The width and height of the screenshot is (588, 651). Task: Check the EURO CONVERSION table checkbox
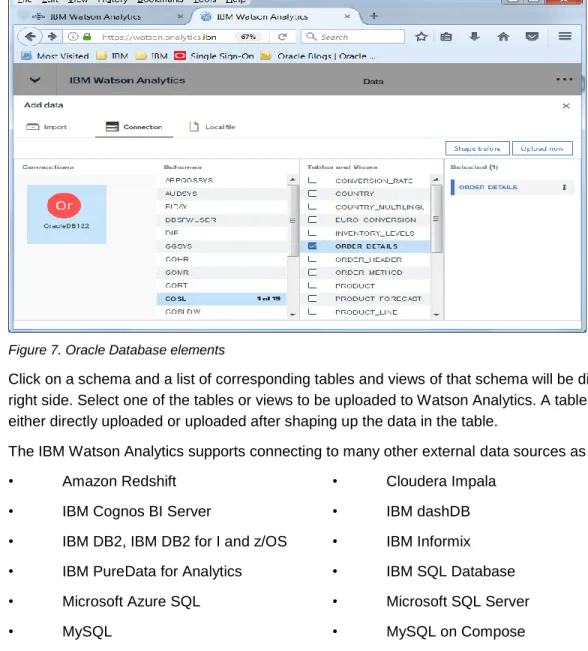coord(312,220)
